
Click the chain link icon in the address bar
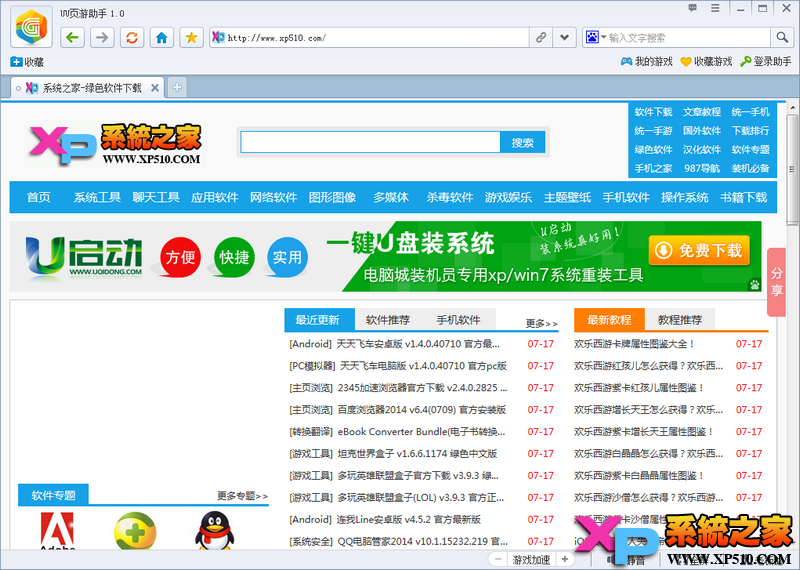(x=541, y=37)
